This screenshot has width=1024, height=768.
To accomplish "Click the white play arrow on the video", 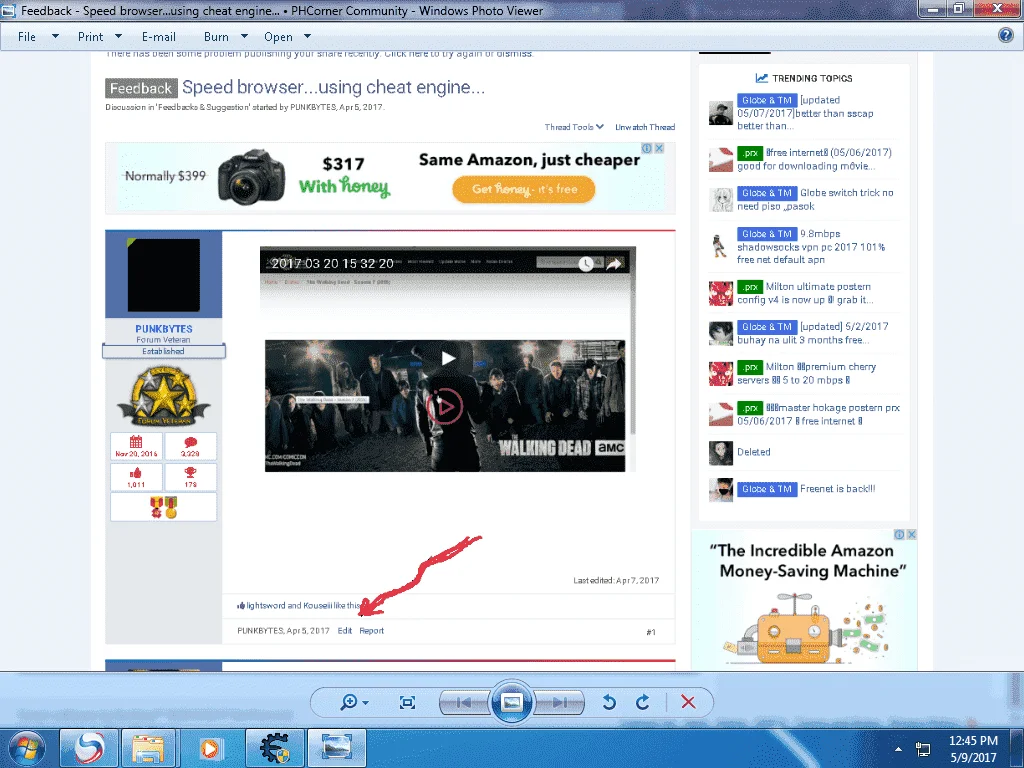I will (448, 358).
